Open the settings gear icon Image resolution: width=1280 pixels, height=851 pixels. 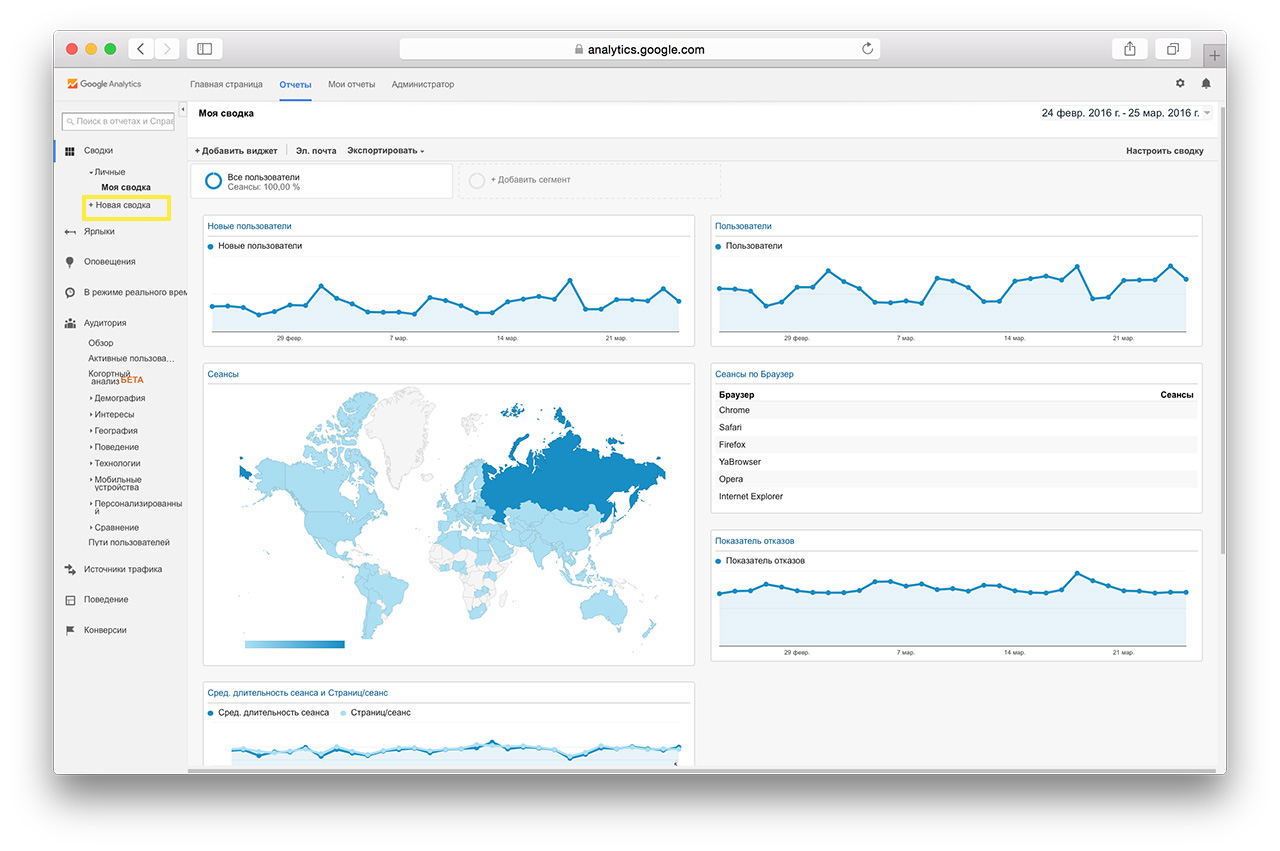coord(1180,84)
